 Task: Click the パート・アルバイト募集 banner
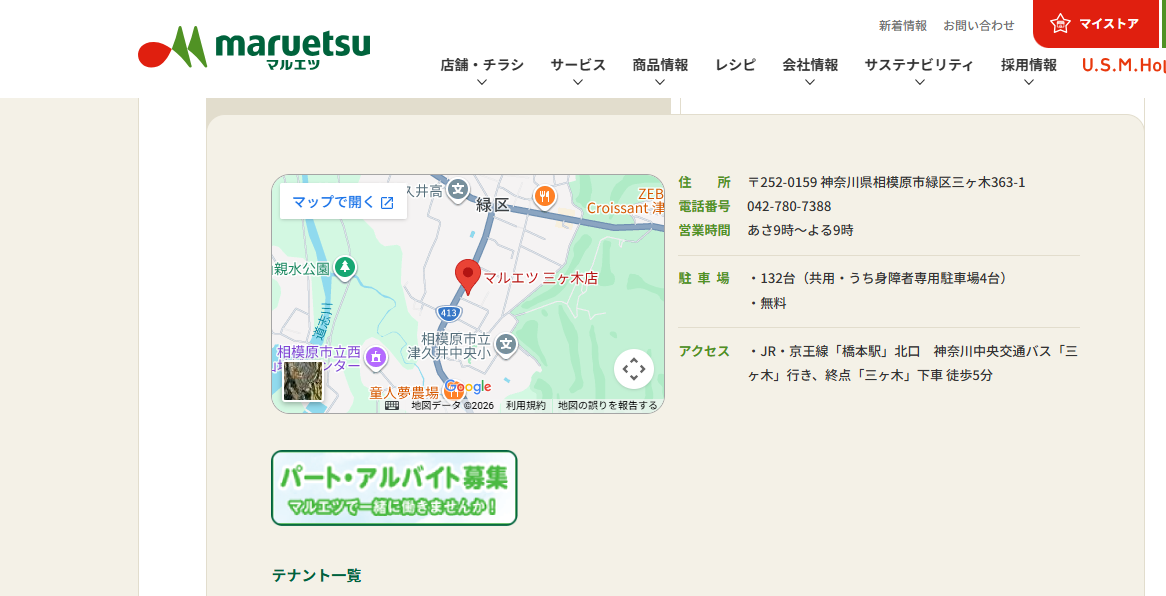click(394, 487)
